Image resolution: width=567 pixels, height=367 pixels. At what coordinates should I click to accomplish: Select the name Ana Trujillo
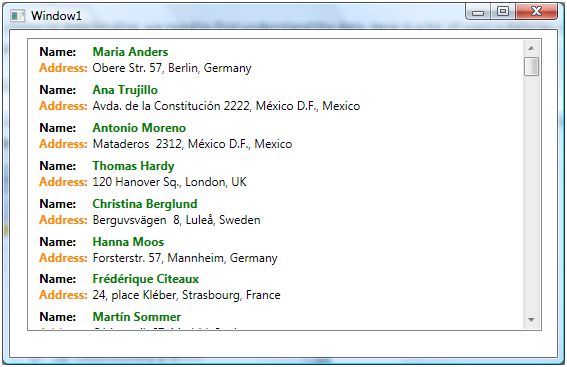pyautogui.click(x=125, y=90)
